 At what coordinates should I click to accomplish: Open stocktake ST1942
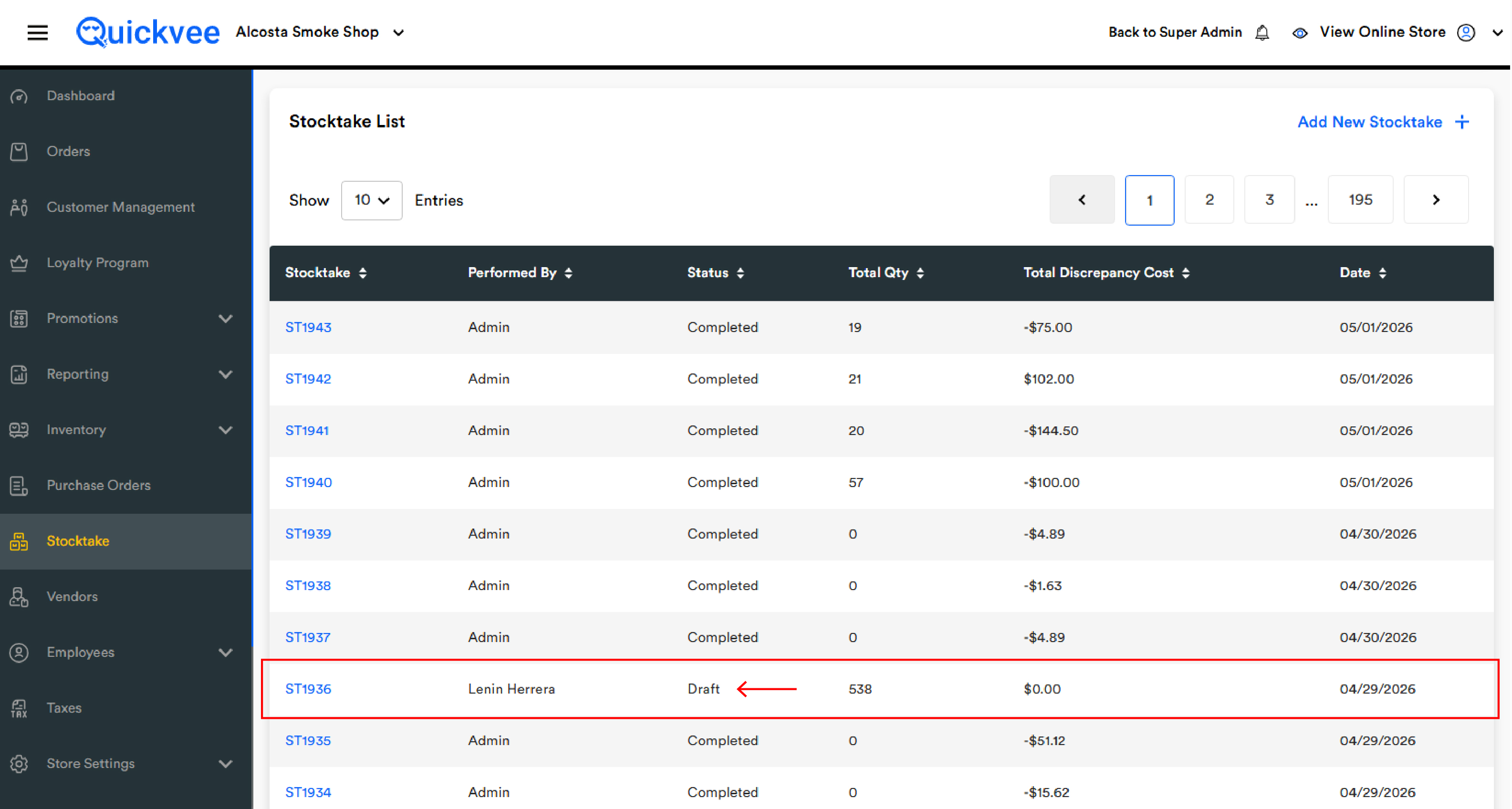pos(308,379)
